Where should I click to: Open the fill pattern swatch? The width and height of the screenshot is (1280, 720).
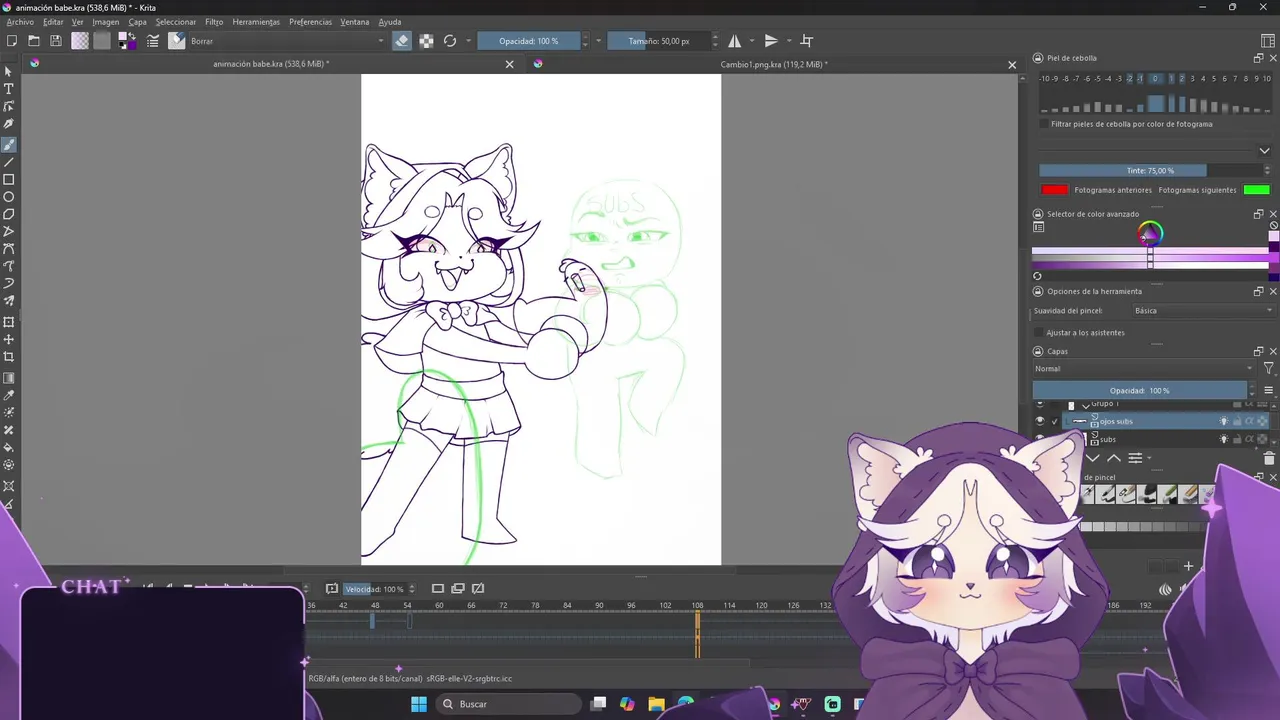click(x=102, y=41)
